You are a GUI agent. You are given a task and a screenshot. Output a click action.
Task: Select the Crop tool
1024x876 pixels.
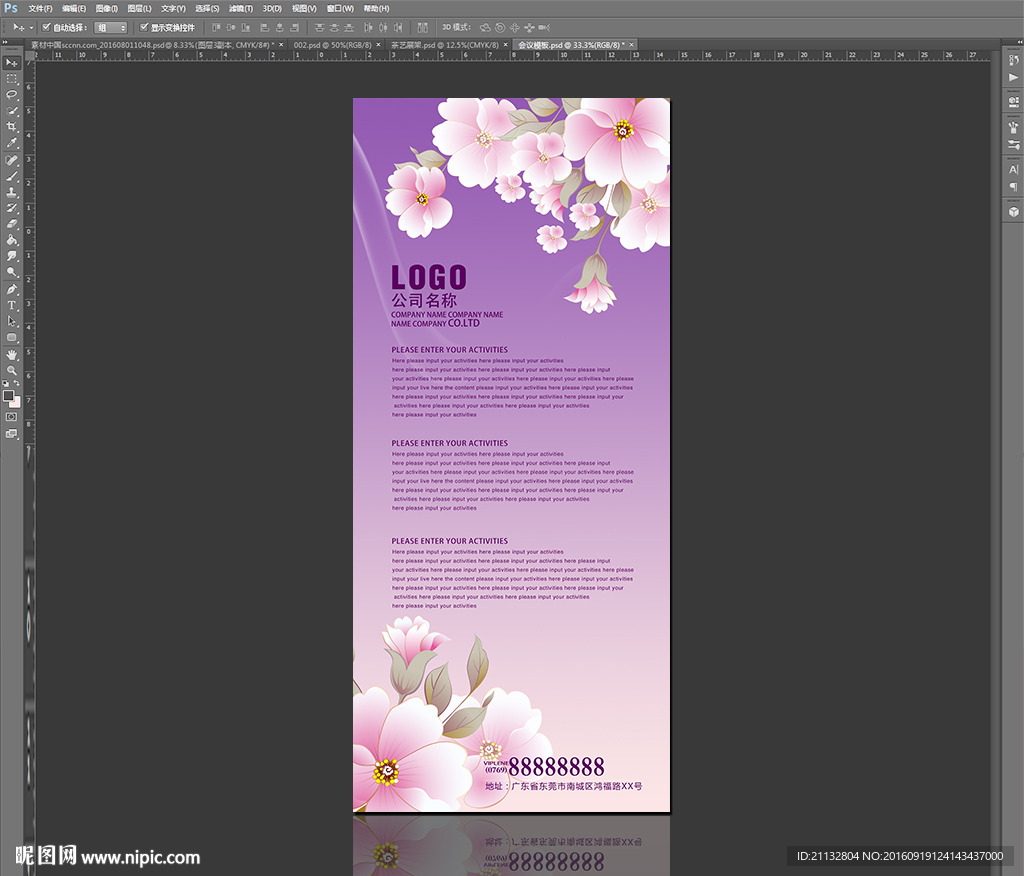pyautogui.click(x=12, y=127)
